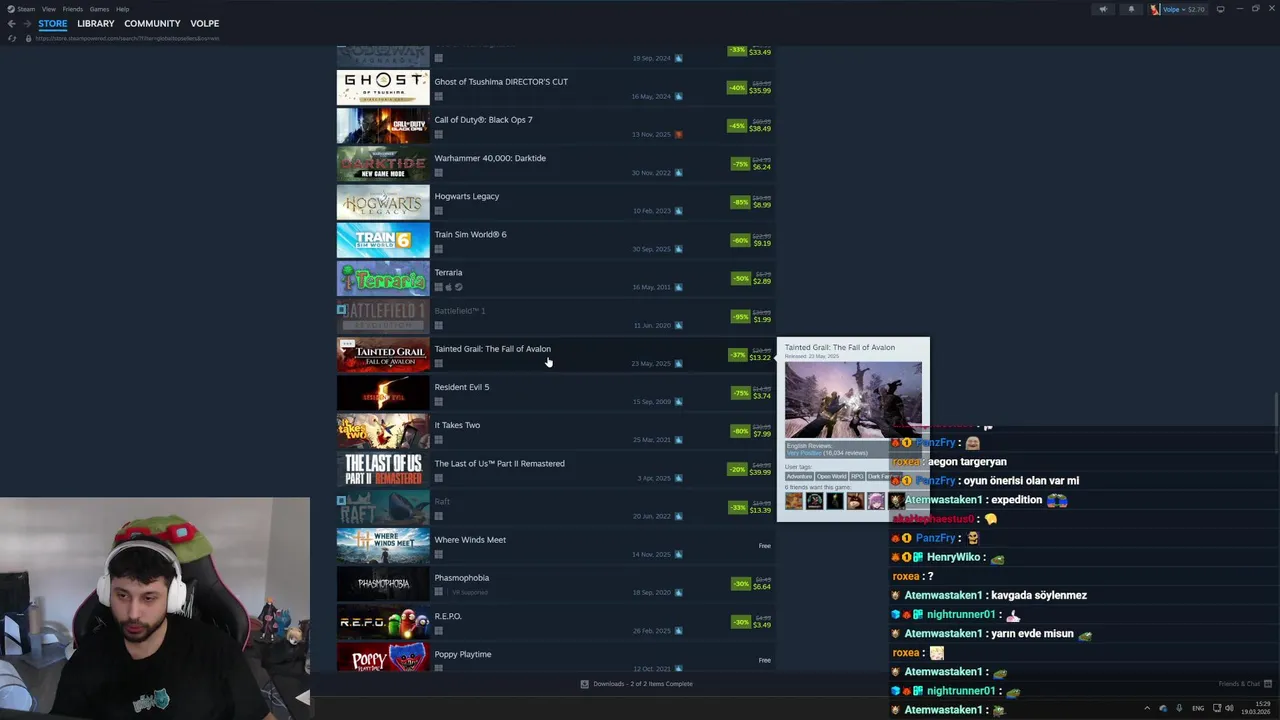The image size is (1280, 720).
Task: Show hidden tray icons chevron in taskbar
Action: (x=1146, y=708)
